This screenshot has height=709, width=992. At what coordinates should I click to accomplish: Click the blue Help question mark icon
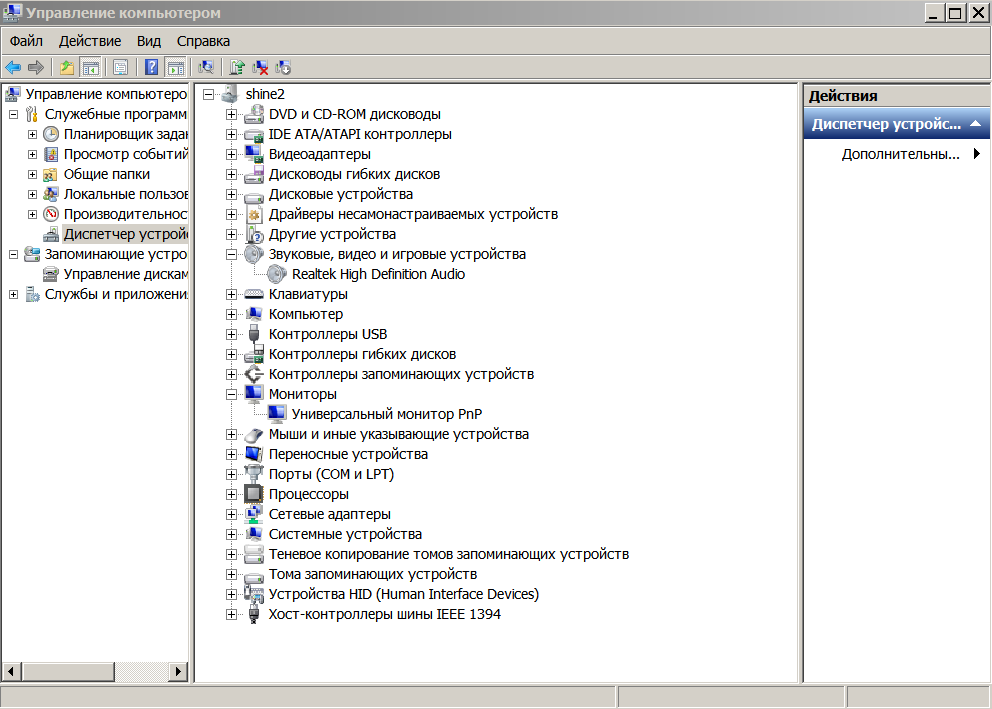(152, 67)
